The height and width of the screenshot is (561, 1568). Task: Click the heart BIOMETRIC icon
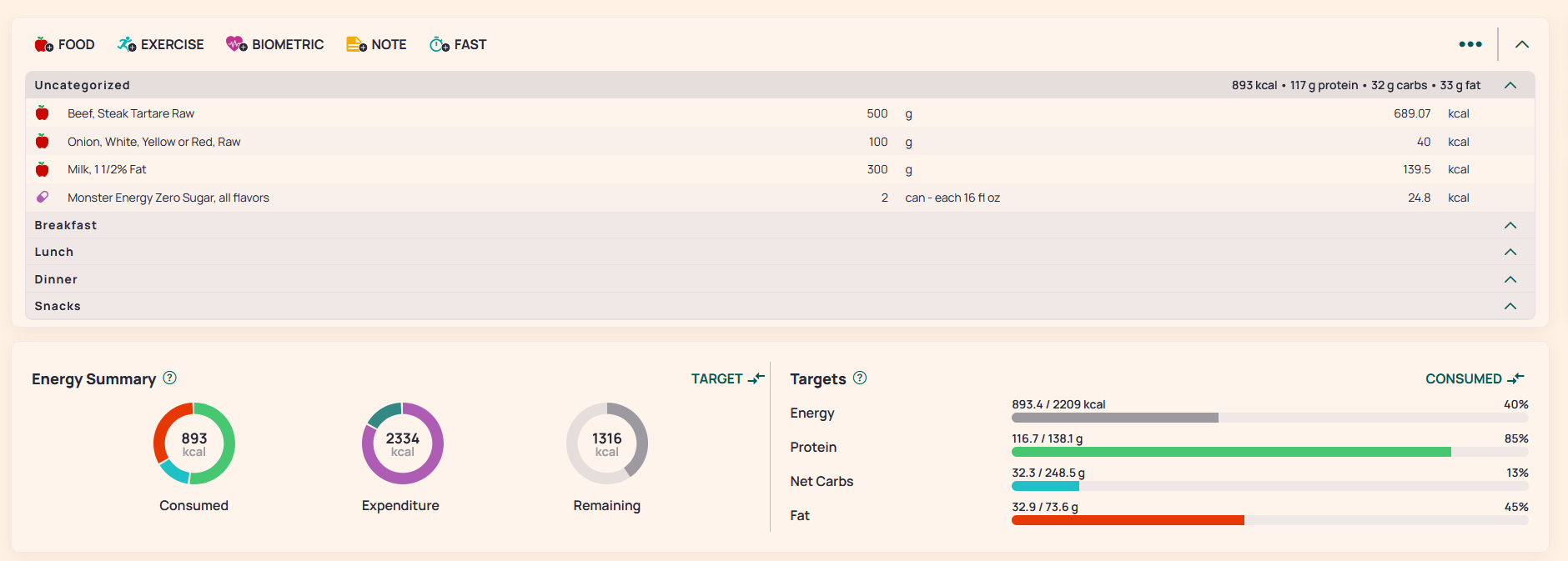(x=237, y=44)
